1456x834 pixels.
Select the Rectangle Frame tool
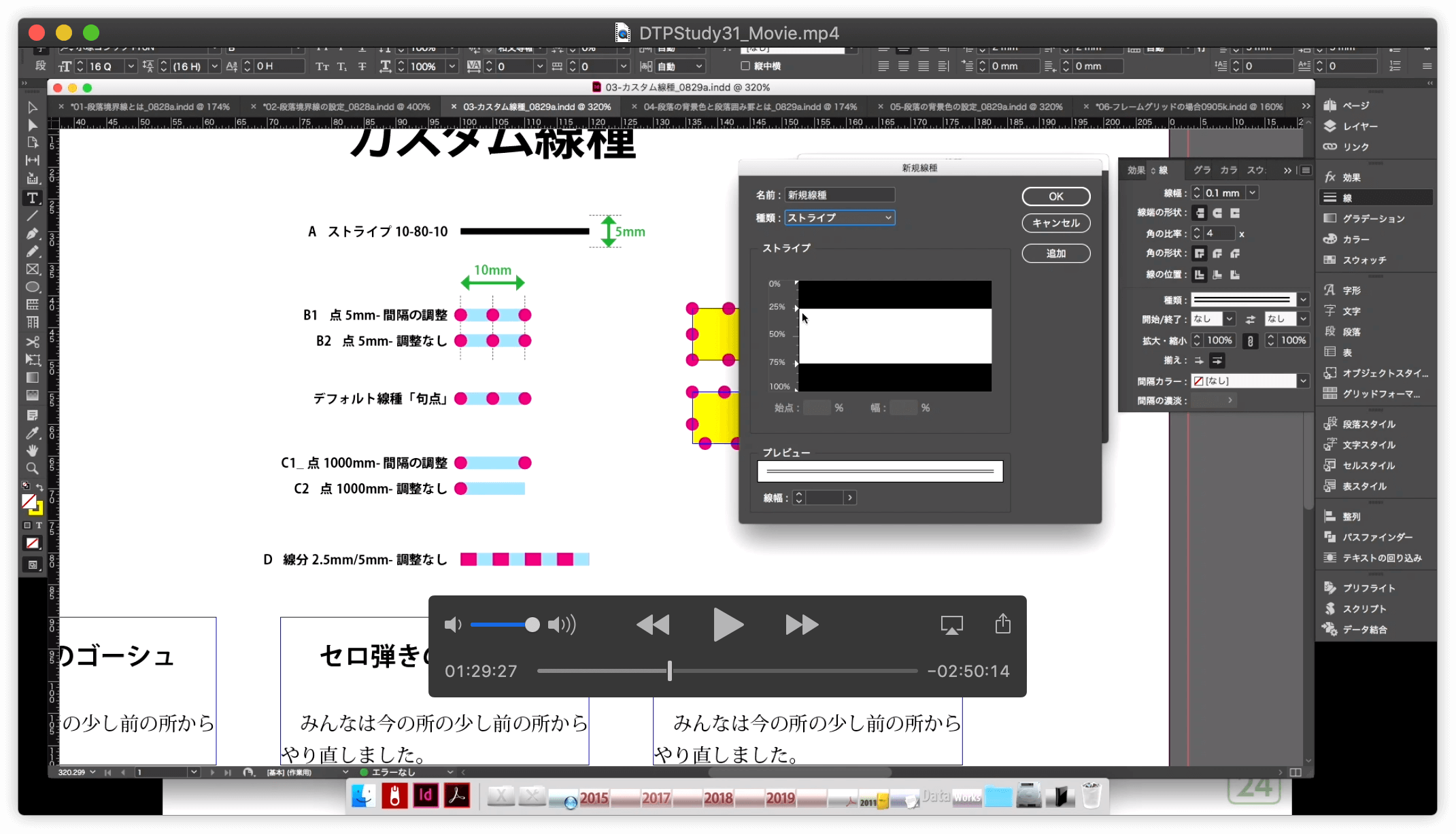(32, 269)
